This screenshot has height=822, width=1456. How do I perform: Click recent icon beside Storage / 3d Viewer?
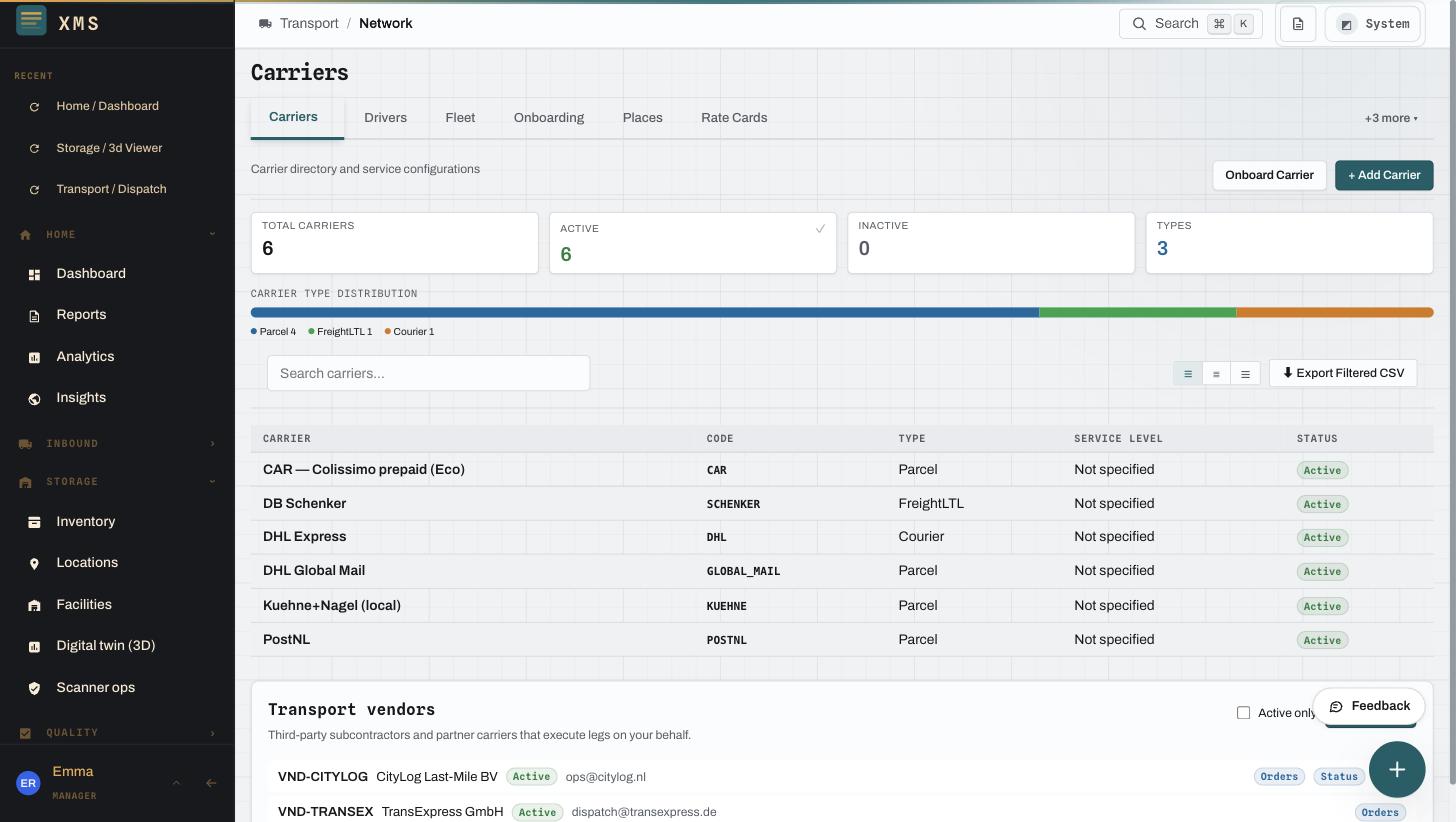(35, 149)
